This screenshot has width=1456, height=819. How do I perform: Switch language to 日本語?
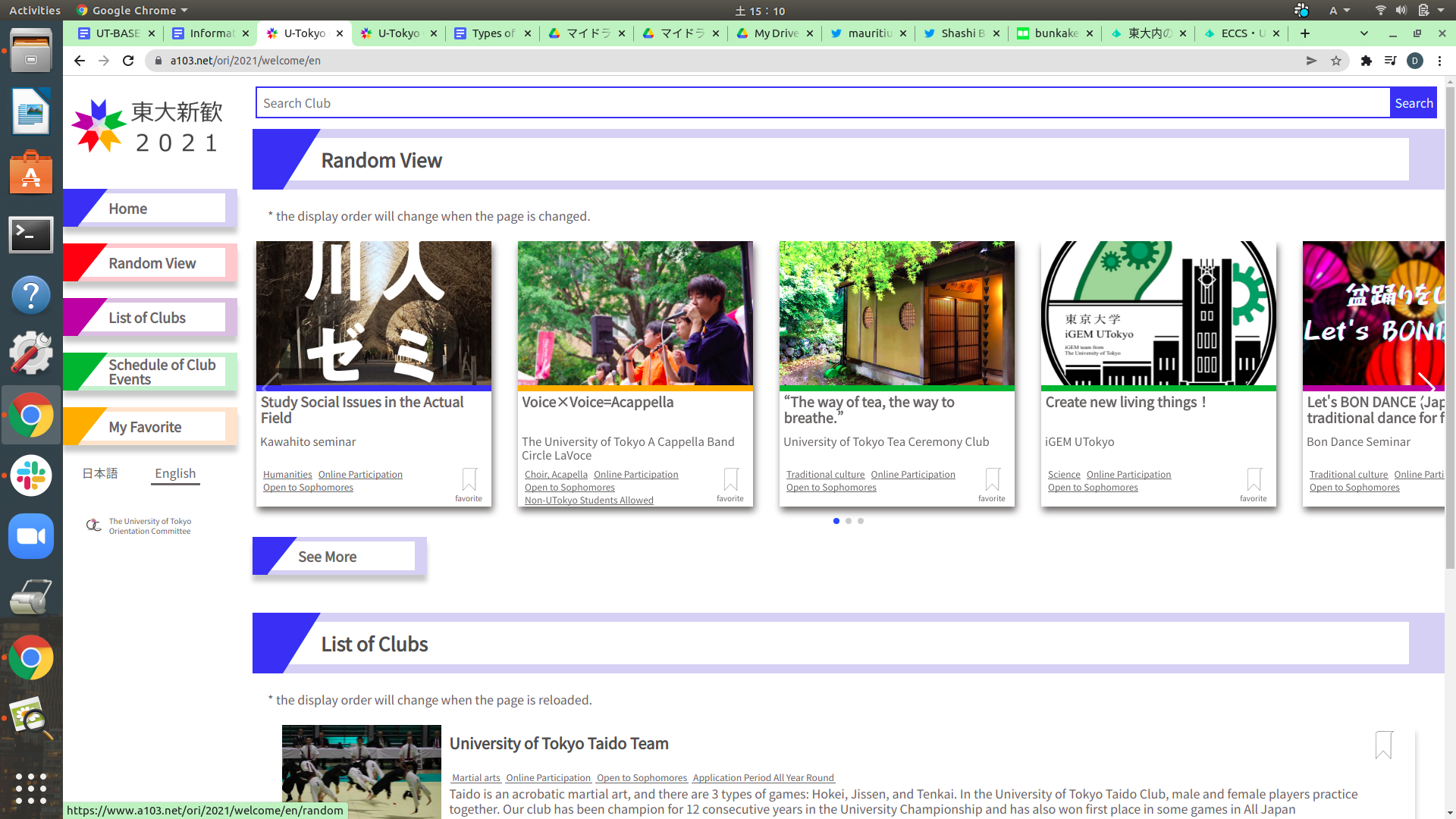(100, 474)
